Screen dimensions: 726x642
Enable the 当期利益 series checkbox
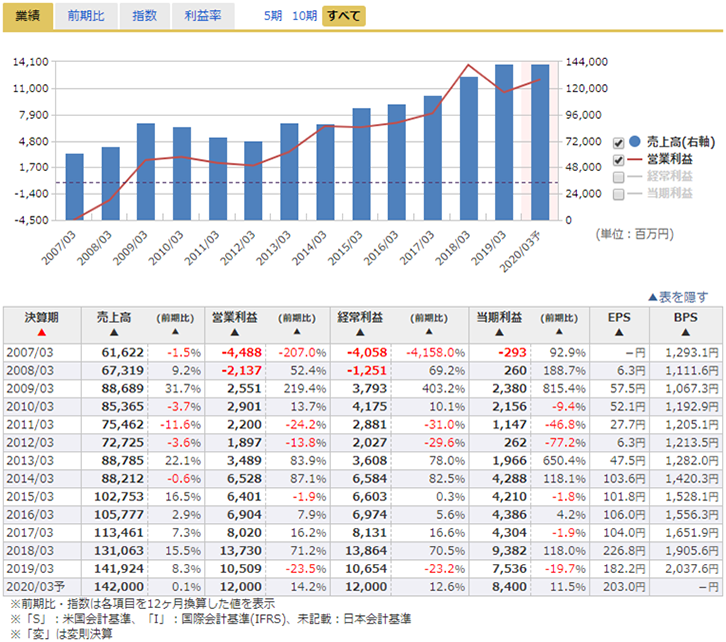tap(618, 194)
